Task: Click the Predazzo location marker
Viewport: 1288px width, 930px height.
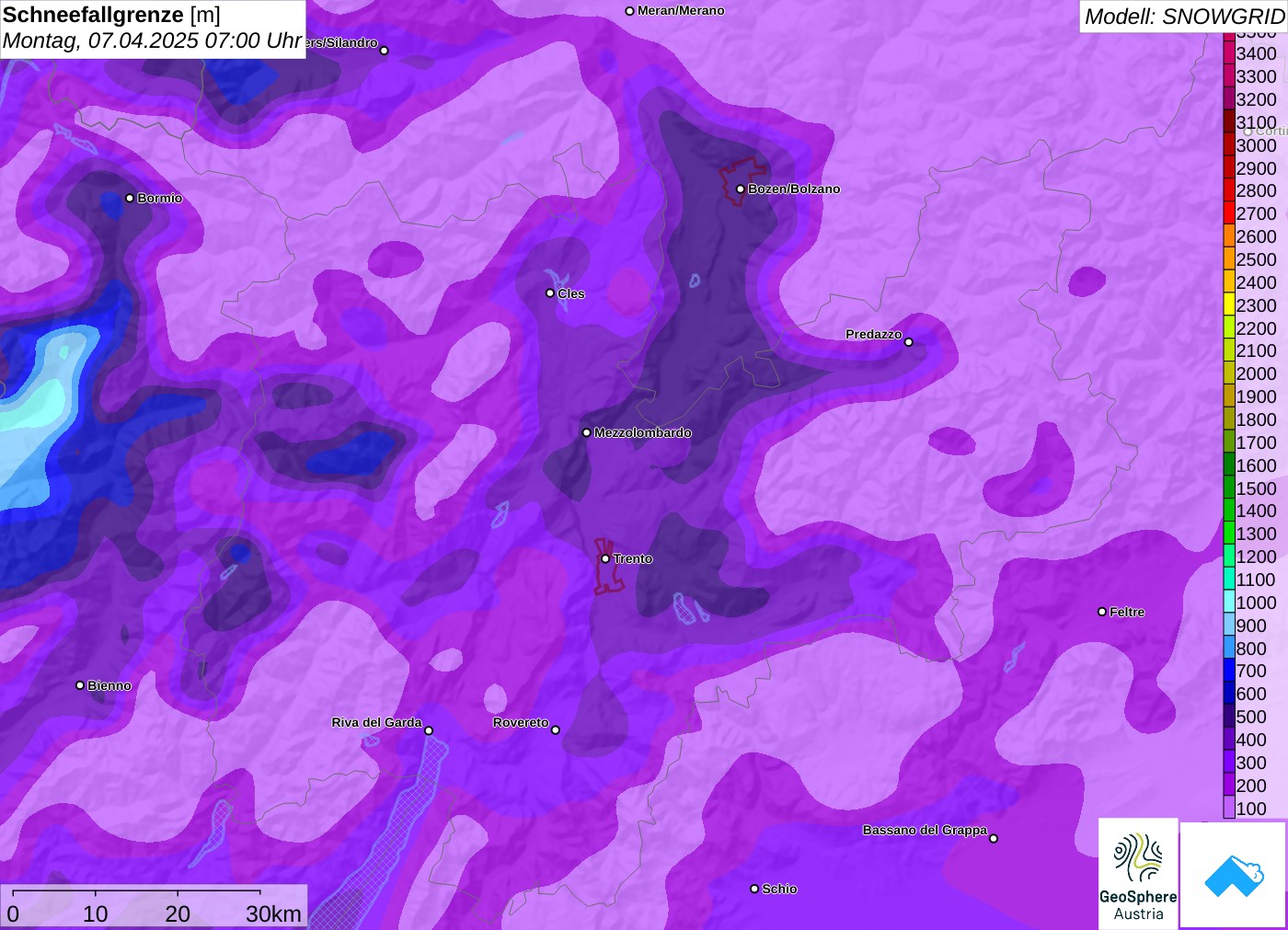Action: pyautogui.click(x=909, y=342)
